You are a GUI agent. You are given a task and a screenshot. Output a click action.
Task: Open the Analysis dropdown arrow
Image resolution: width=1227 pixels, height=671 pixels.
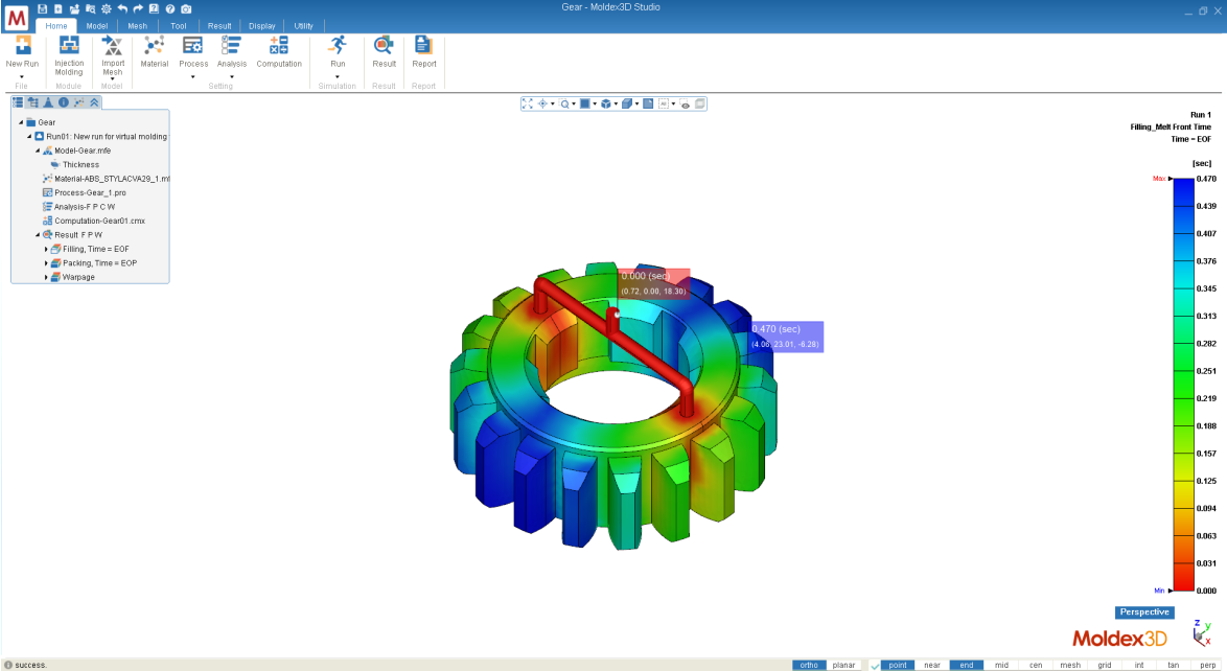pos(232,77)
